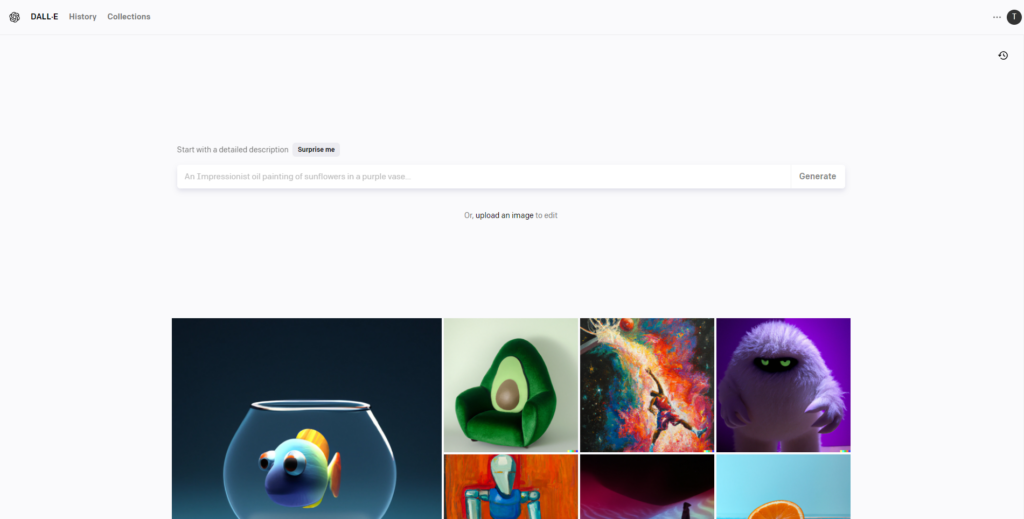Click the upload an image link
The height and width of the screenshot is (519, 1024).
point(504,215)
